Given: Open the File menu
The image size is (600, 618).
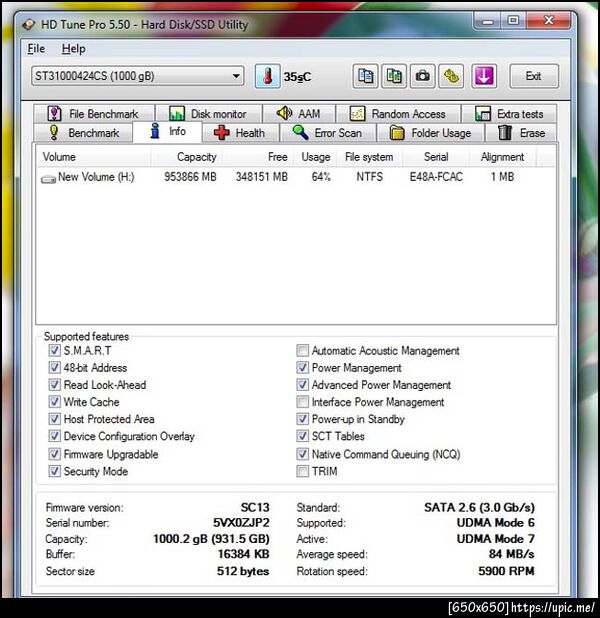Looking at the screenshot, I should pos(36,49).
